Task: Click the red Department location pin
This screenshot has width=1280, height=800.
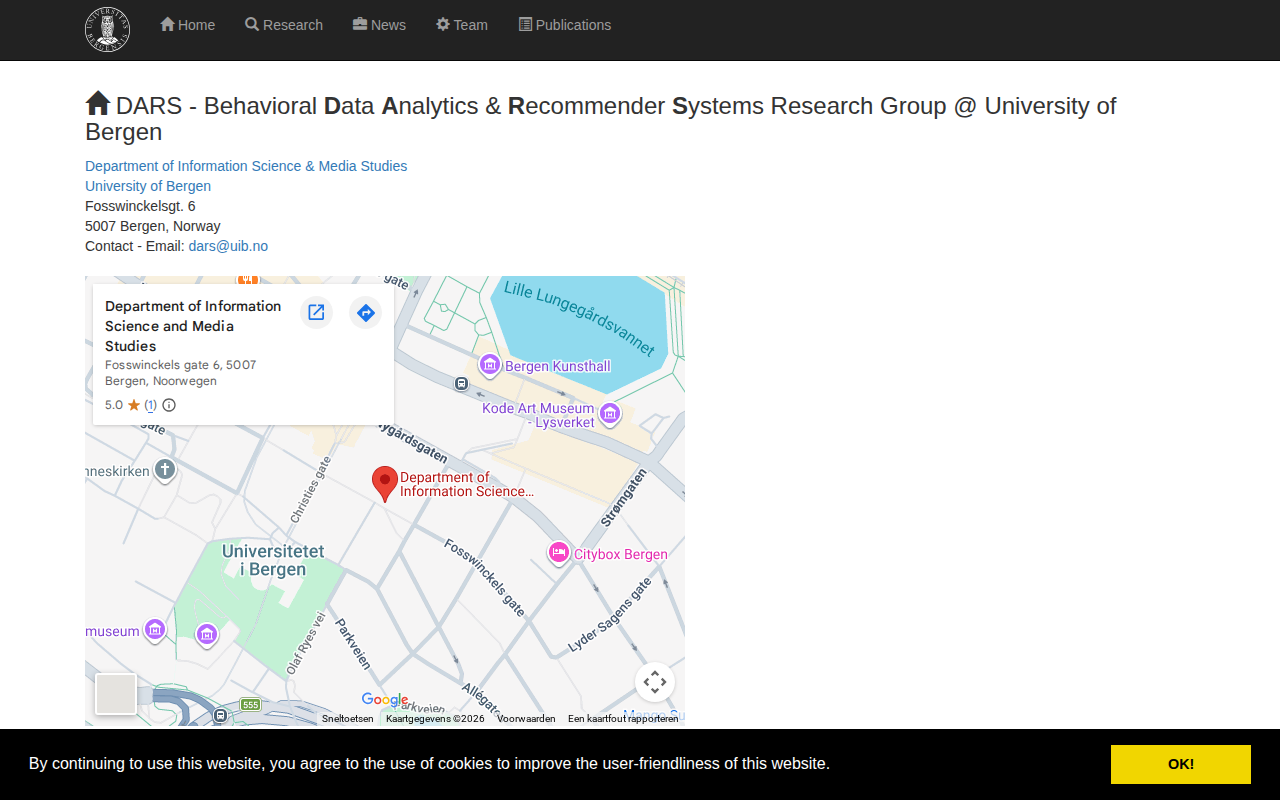Action: (384, 482)
